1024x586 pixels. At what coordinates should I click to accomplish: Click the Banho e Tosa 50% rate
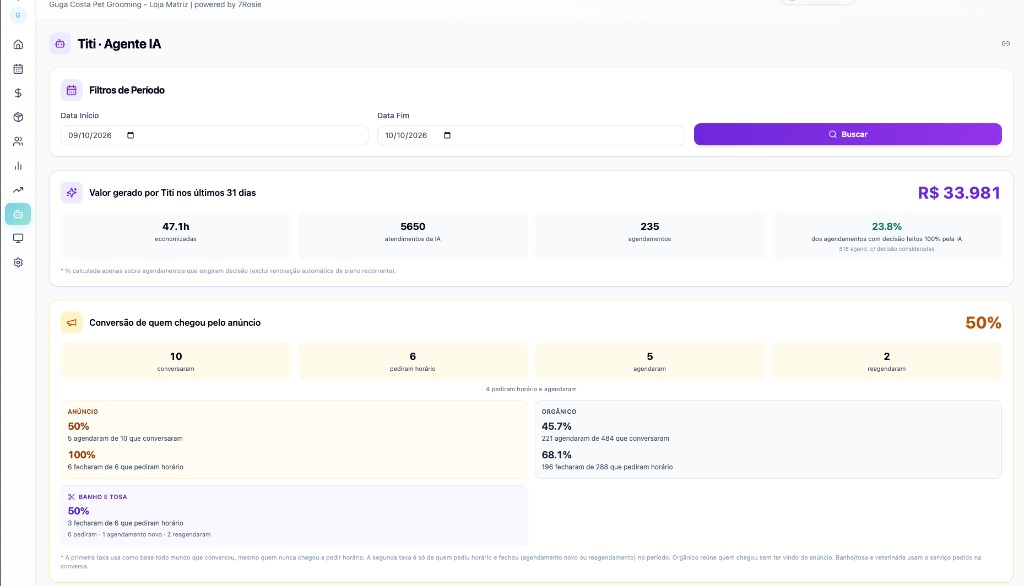(78, 511)
